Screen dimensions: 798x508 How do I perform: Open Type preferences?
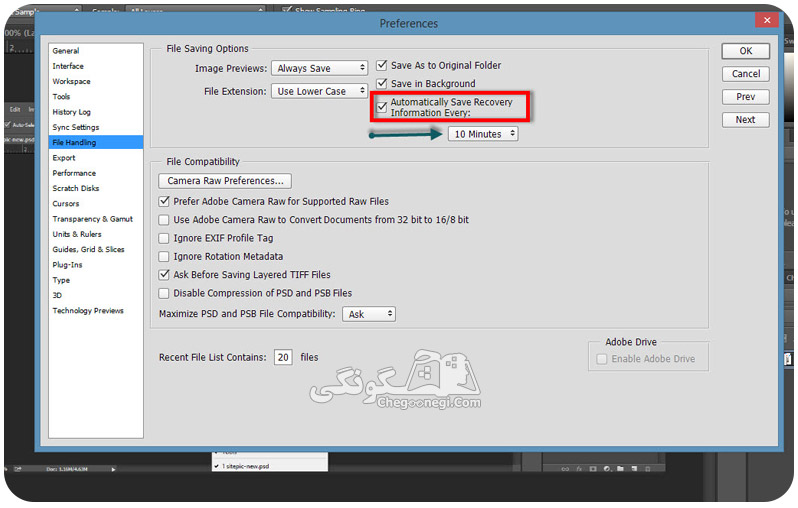(96, 280)
